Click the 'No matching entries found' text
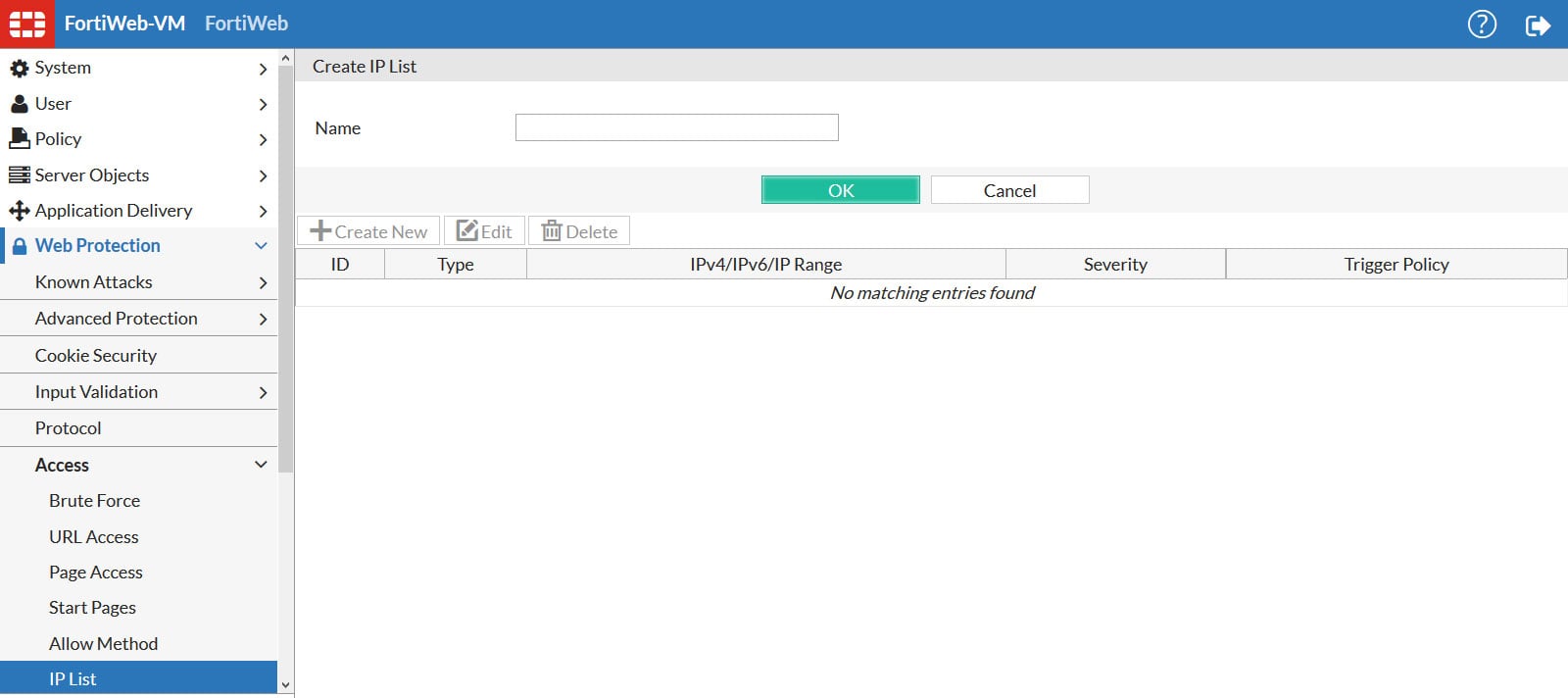The image size is (1568, 698). coord(932,293)
